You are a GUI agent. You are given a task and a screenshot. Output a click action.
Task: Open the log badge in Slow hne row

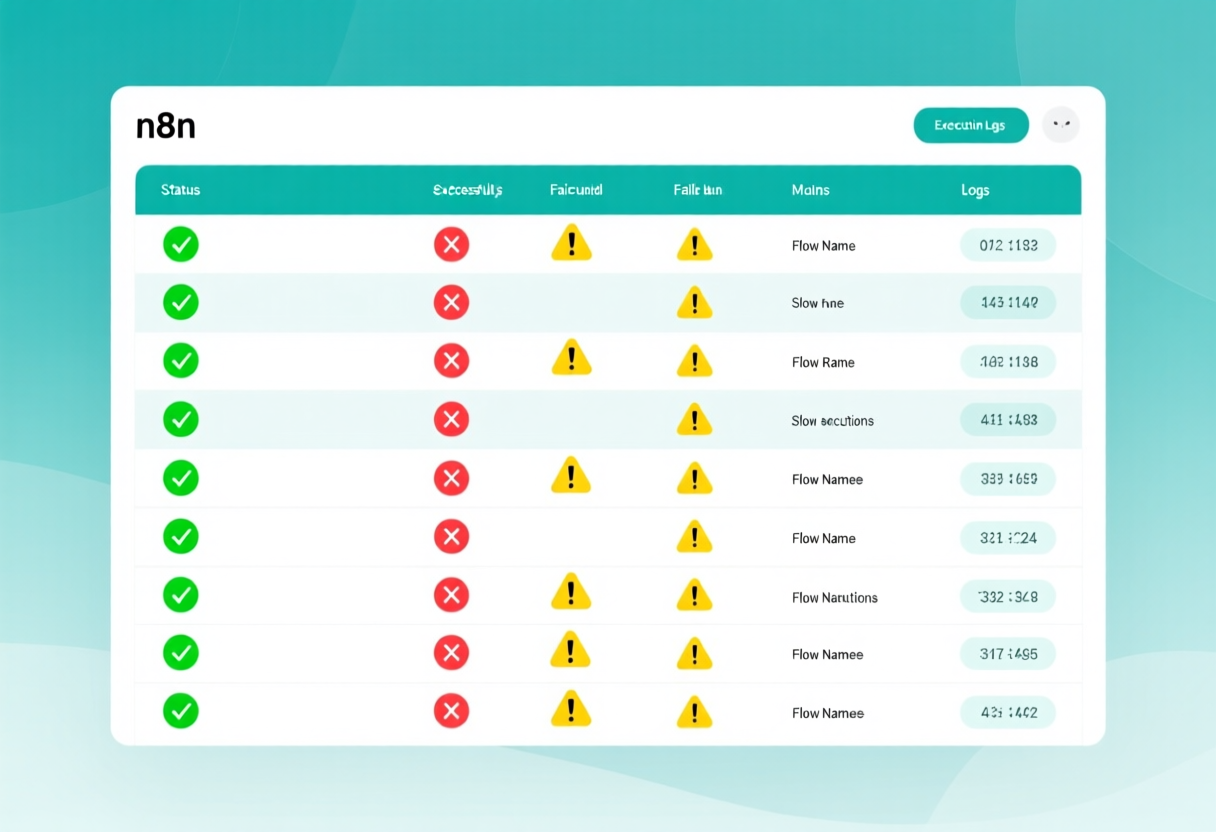(1008, 302)
